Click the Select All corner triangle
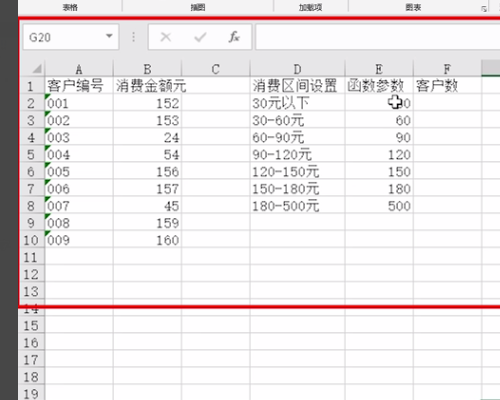500x400 pixels. coord(37,69)
